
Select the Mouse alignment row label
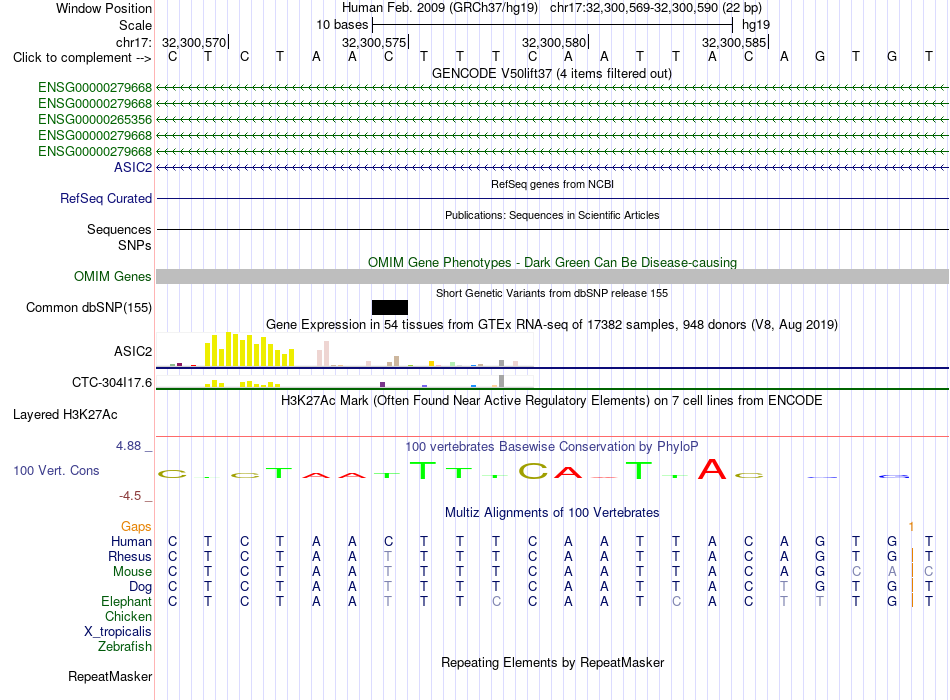(x=132, y=572)
